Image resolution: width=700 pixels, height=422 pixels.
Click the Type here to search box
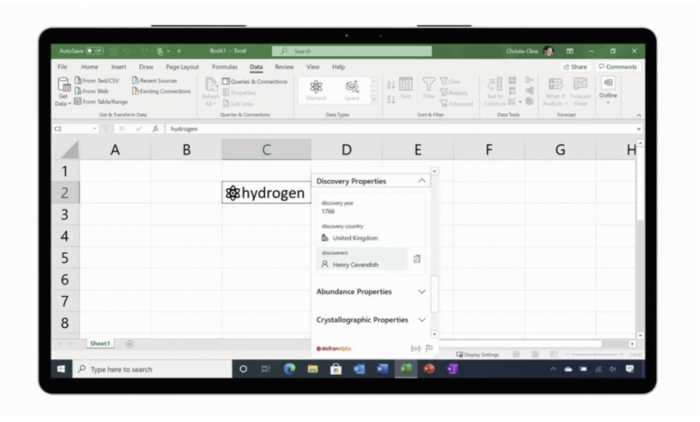[152, 369]
